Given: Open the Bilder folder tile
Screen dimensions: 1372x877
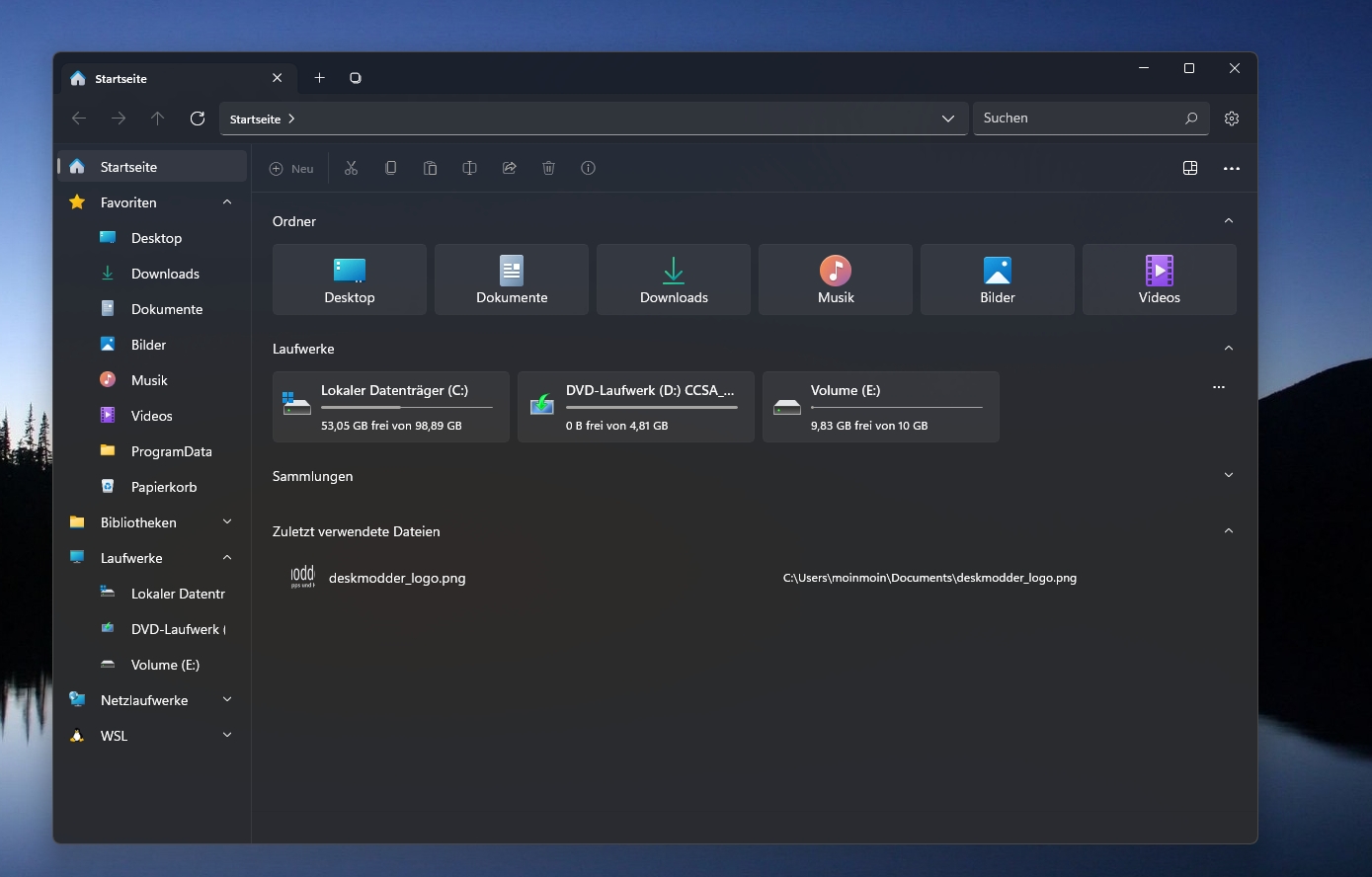Looking at the screenshot, I should (998, 279).
